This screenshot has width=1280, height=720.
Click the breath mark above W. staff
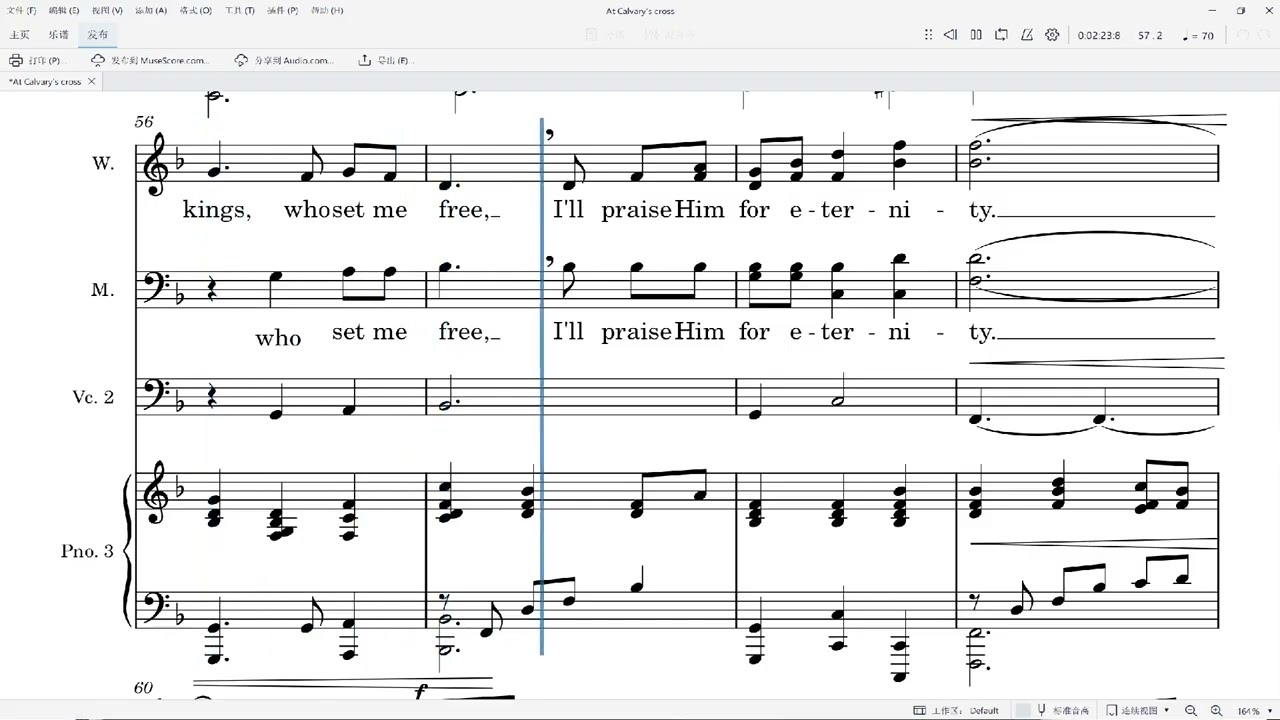point(550,135)
